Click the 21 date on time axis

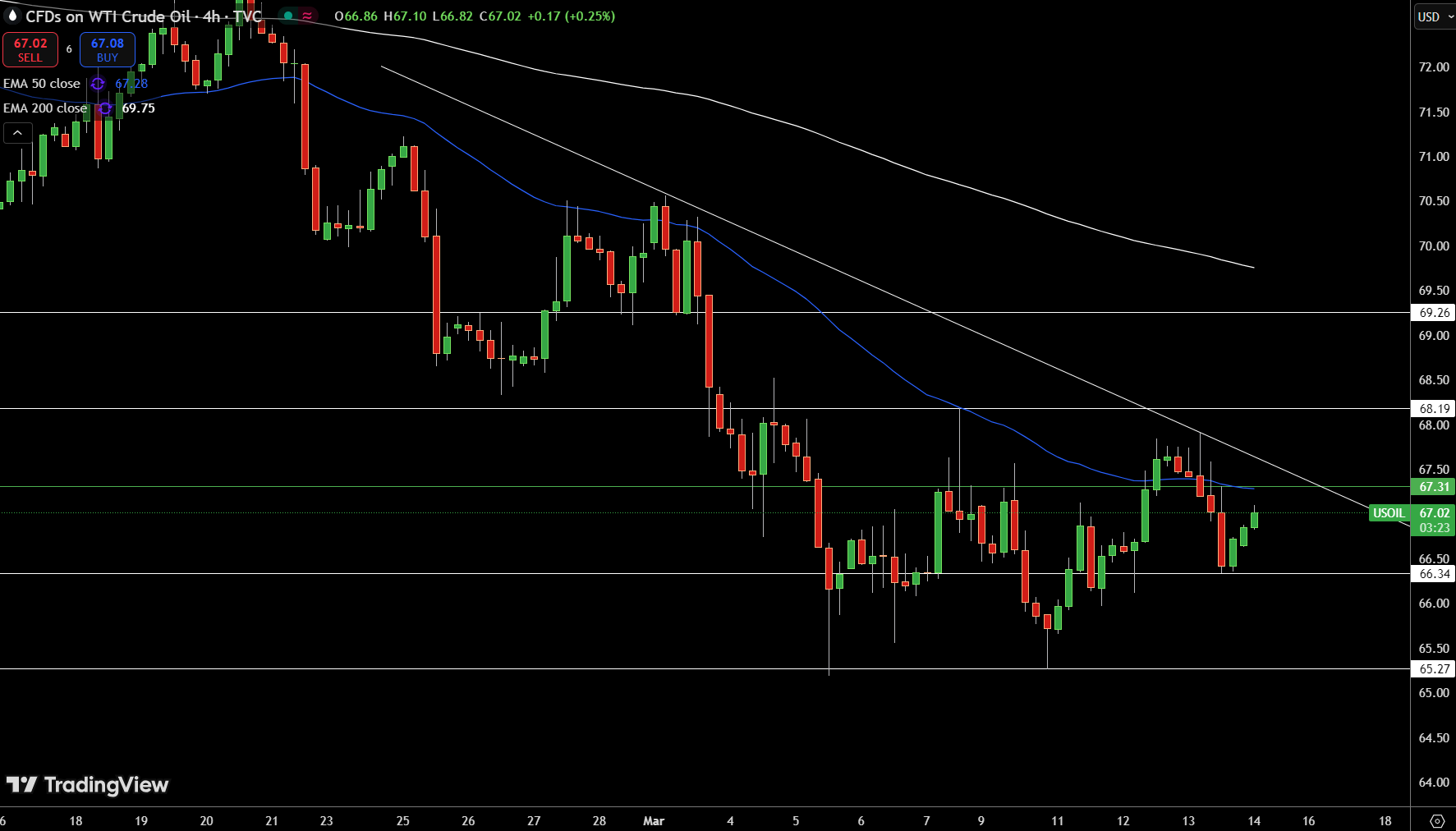point(272,821)
